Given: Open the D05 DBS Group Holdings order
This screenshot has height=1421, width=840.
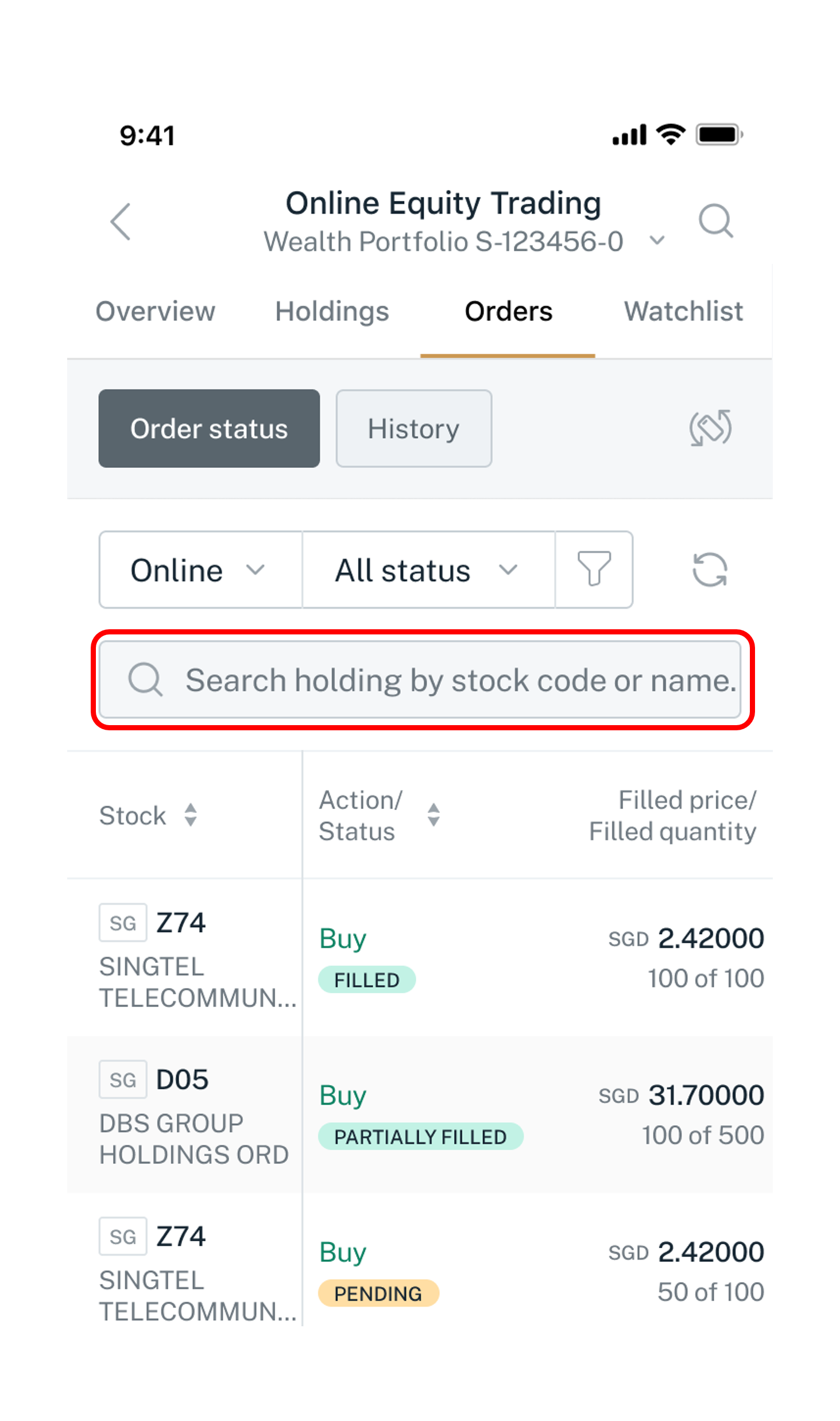Looking at the screenshot, I should click(x=420, y=1114).
